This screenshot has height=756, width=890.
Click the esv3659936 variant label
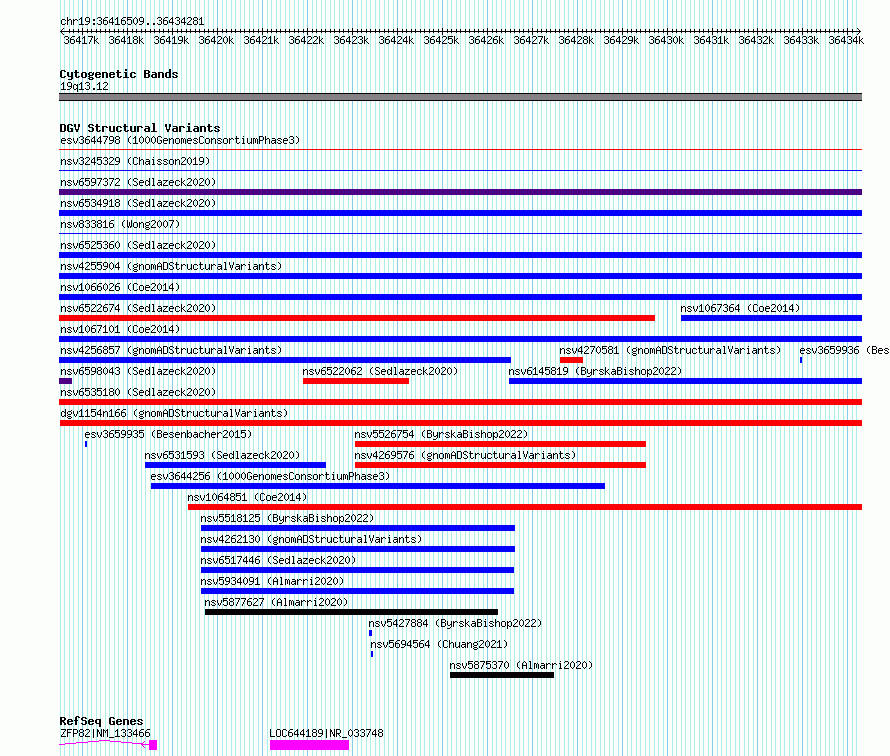[x=844, y=350]
